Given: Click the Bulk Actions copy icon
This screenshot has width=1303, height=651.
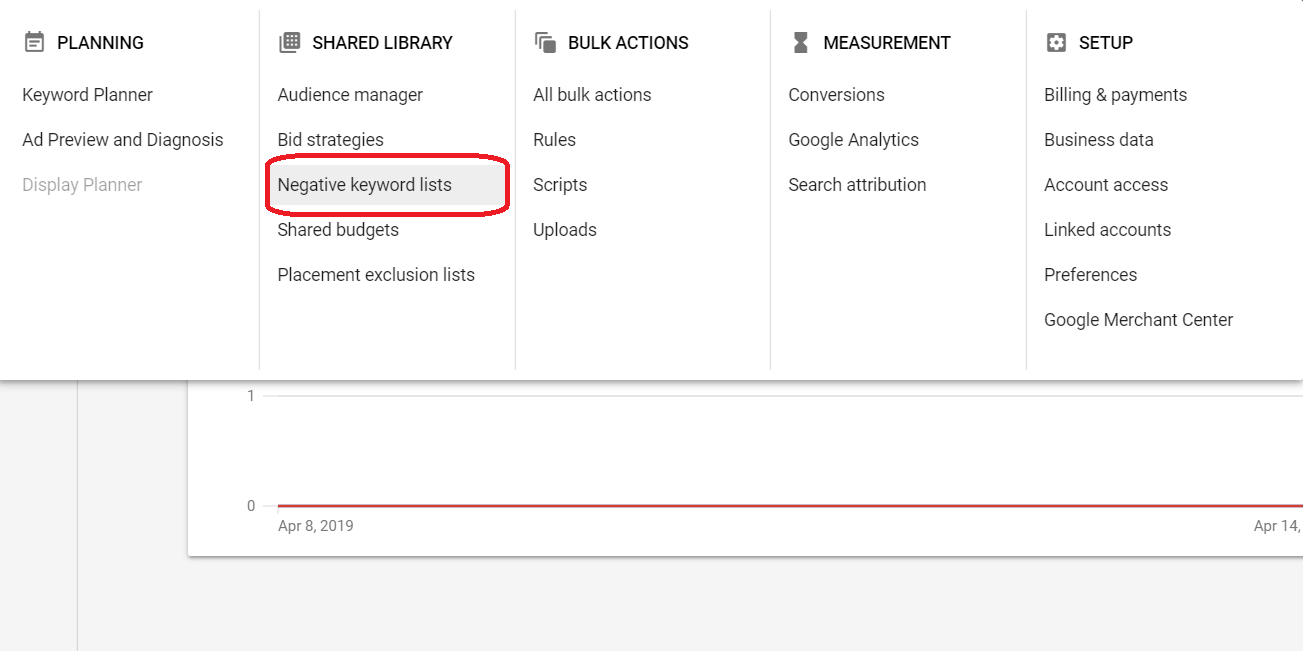Looking at the screenshot, I should coord(545,42).
